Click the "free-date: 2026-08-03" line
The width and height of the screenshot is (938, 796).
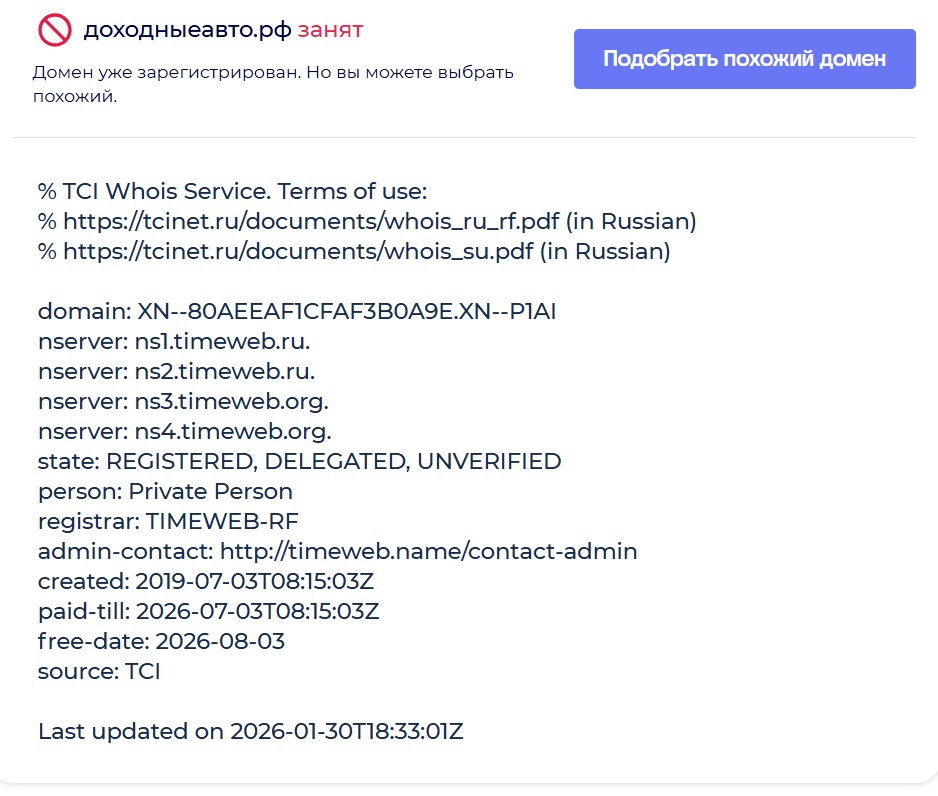(x=161, y=641)
